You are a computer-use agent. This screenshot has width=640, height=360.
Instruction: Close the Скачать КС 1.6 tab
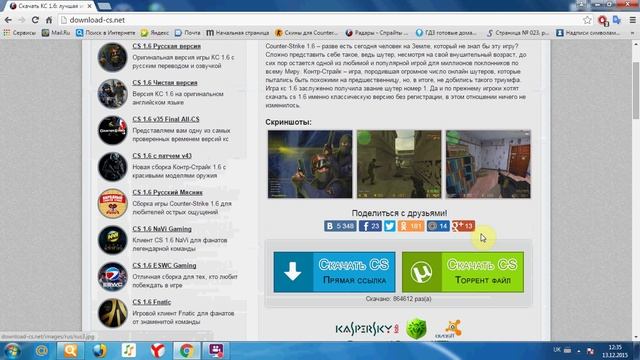[89, 6]
